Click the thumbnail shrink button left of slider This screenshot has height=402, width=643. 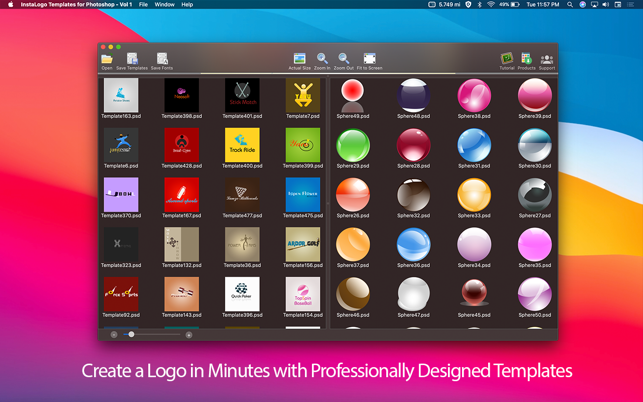tap(114, 335)
